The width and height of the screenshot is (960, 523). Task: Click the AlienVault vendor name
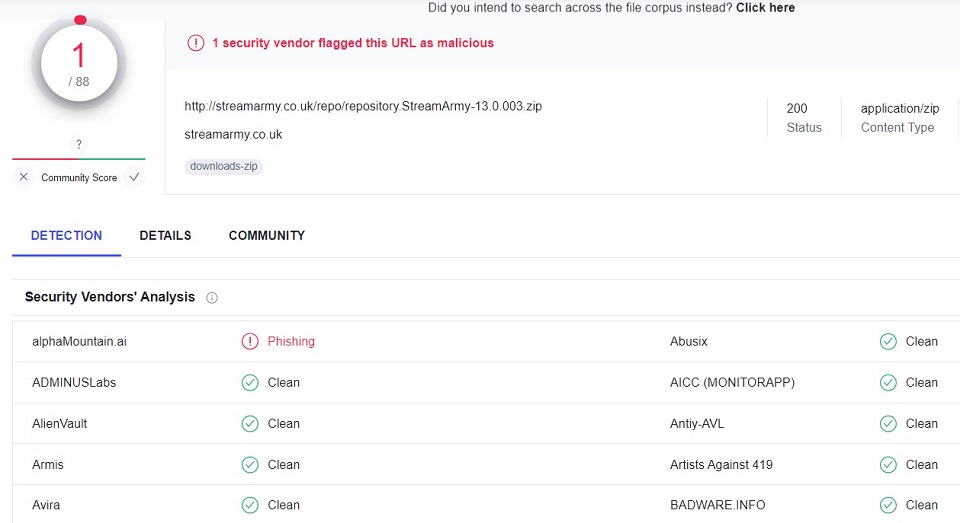(x=59, y=424)
